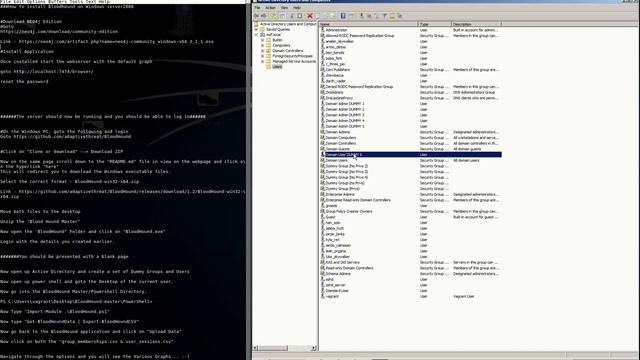Select the ben_kenobi user row
640x360 pixels.
(410, 53)
